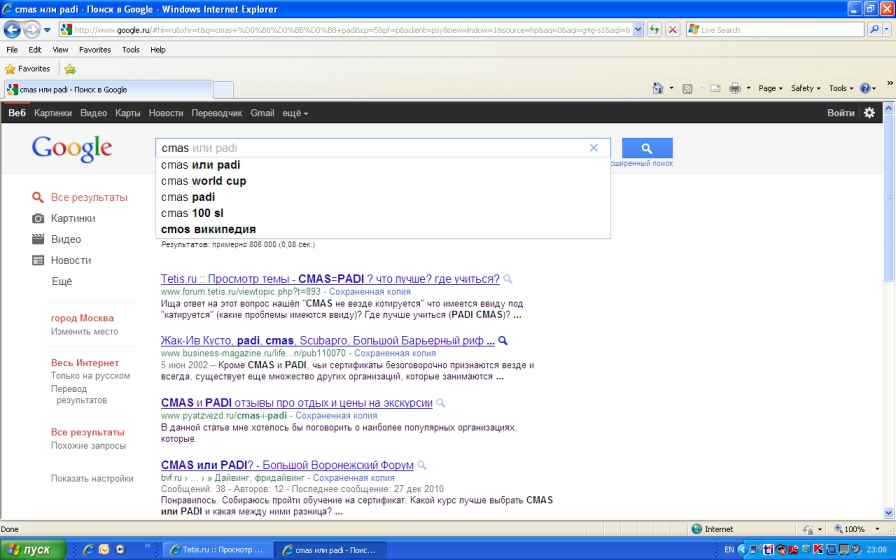The height and width of the screenshot is (560, 896).
Task: Open Tetis.ru CMAS=PADI search result
Action: point(330,279)
